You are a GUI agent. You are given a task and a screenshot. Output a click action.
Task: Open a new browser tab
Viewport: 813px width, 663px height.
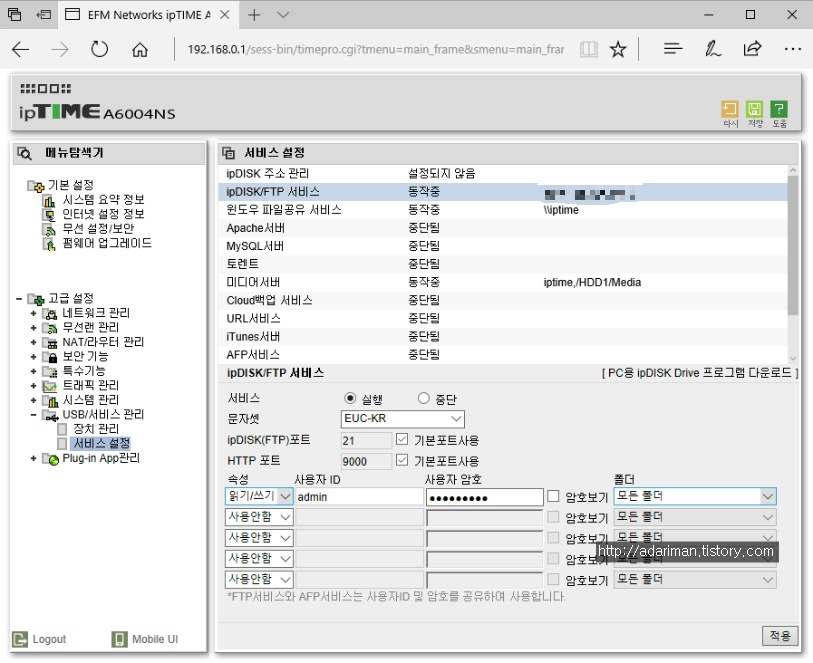254,15
